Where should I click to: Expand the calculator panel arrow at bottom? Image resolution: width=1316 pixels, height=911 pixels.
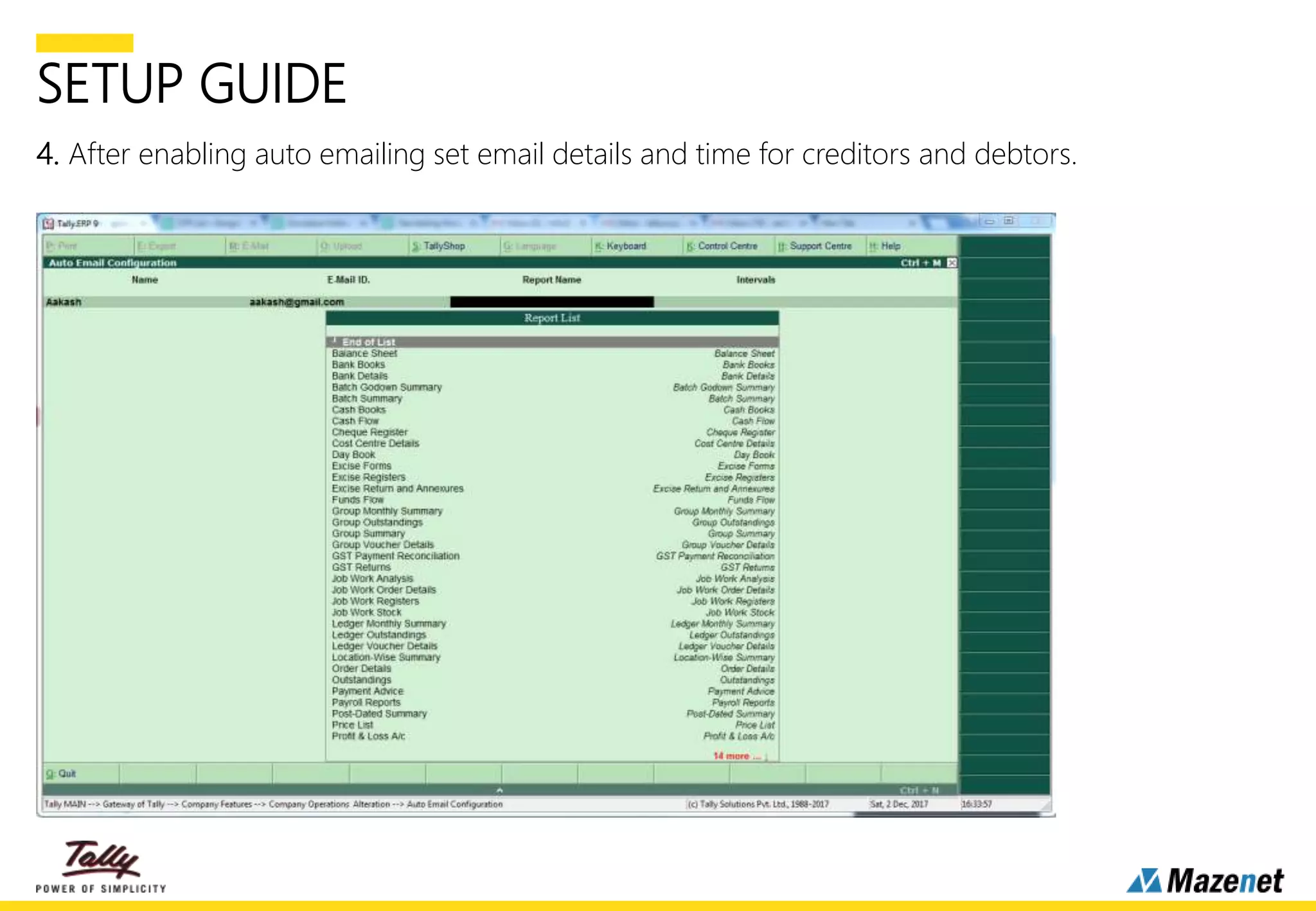[499, 790]
